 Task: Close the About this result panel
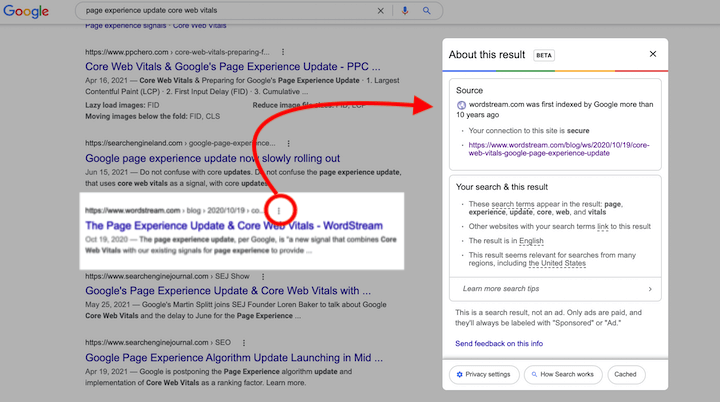653,54
